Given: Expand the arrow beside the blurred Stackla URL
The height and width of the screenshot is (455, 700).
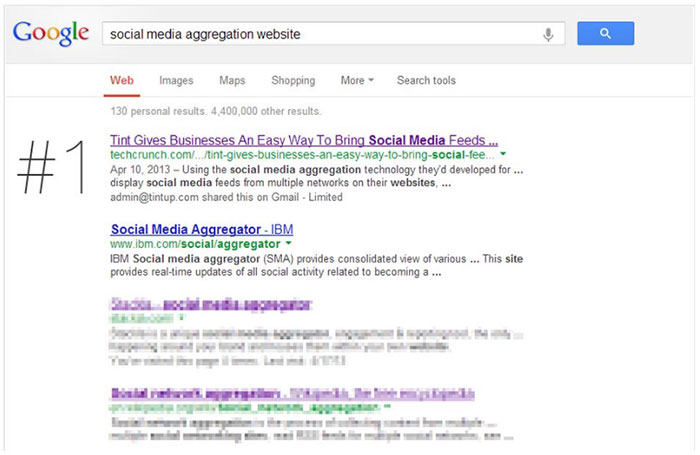Looking at the screenshot, I should [x=183, y=317].
